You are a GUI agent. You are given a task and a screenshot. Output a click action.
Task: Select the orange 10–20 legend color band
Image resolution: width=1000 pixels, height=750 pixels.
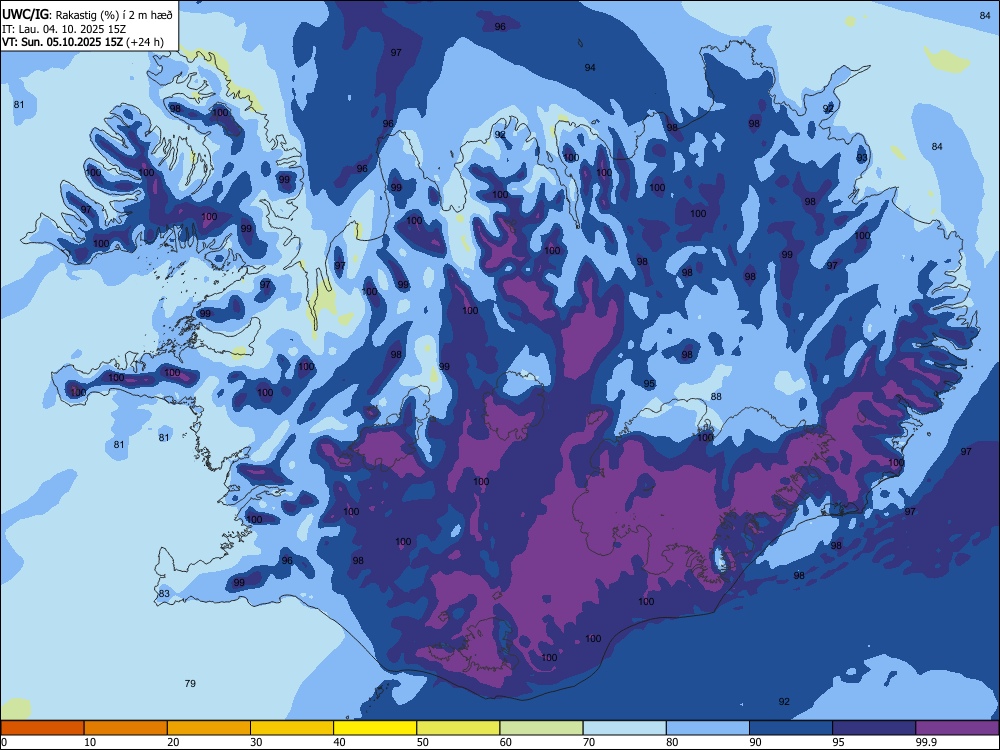point(126,728)
